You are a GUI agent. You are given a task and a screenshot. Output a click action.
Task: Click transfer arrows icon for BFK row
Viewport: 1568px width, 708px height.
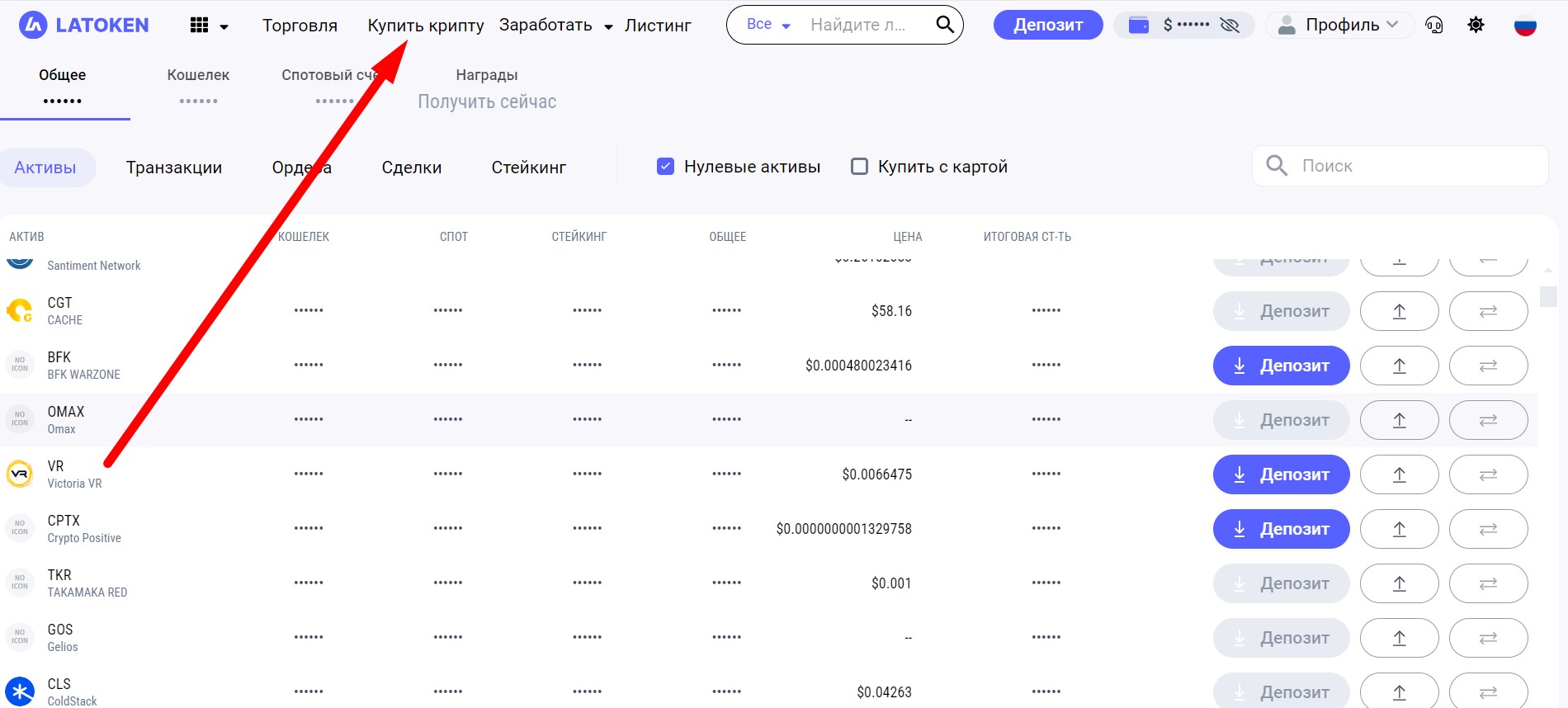pos(1489,366)
